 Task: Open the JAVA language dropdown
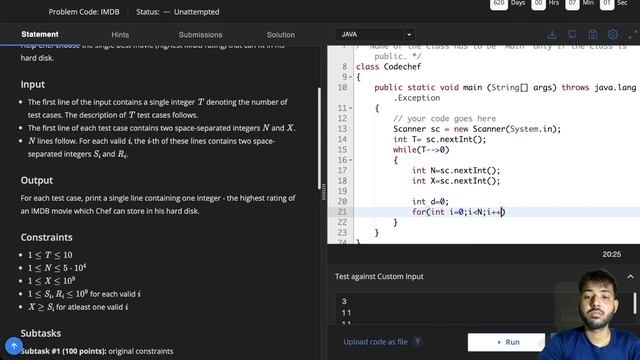tap(376, 35)
